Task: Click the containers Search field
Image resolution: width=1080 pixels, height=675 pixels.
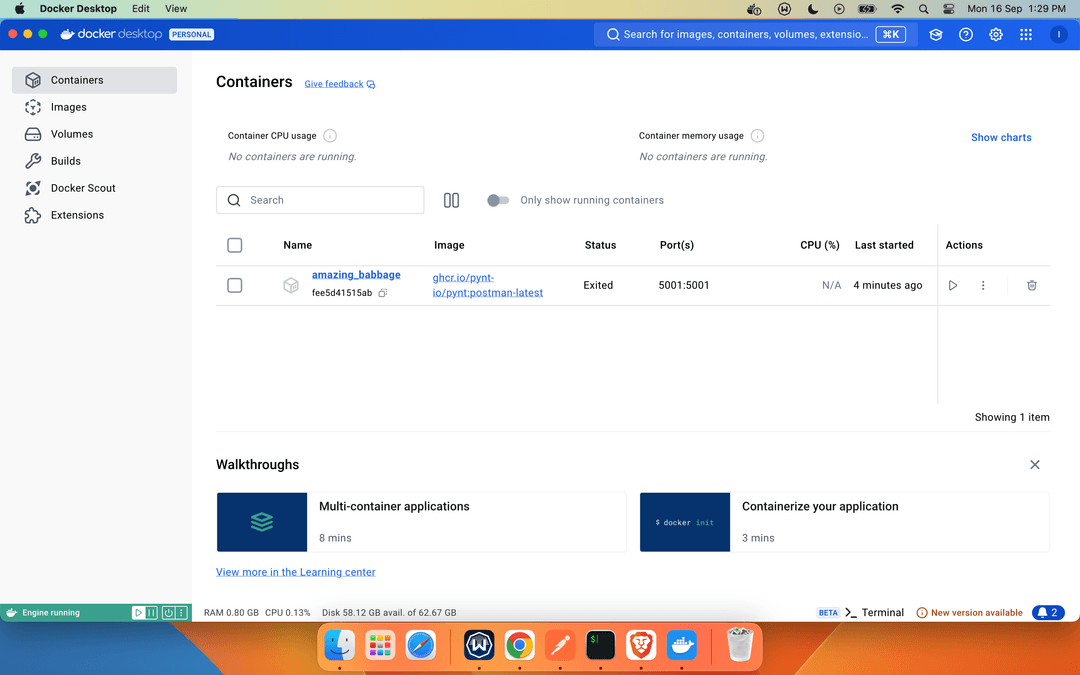Action: click(x=320, y=200)
